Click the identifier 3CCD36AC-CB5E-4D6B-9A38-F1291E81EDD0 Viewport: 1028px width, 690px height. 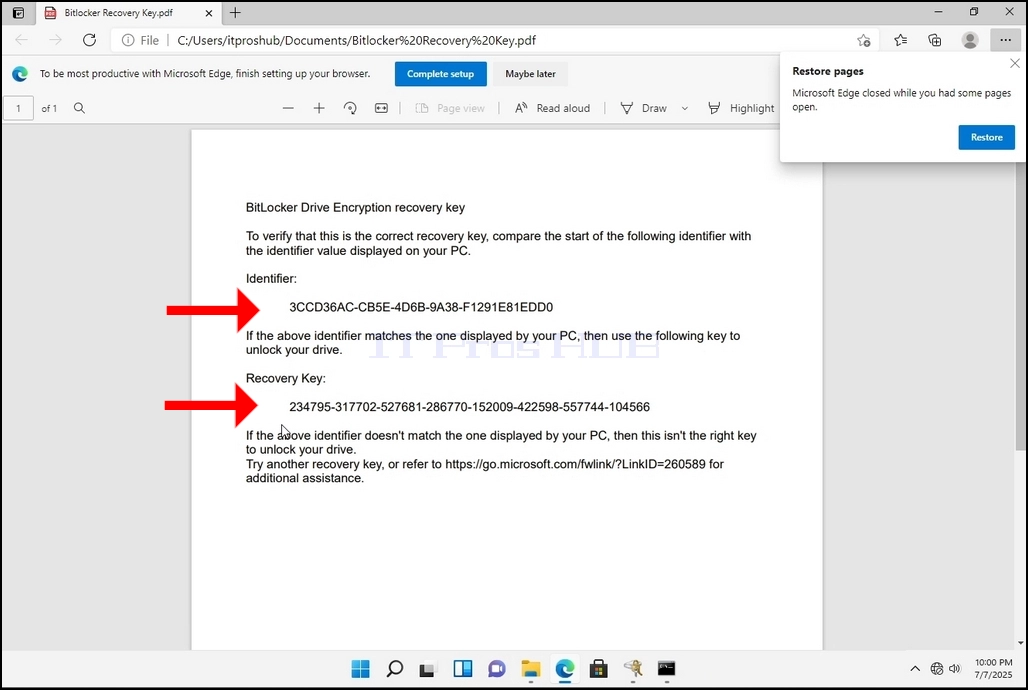click(421, 307)
